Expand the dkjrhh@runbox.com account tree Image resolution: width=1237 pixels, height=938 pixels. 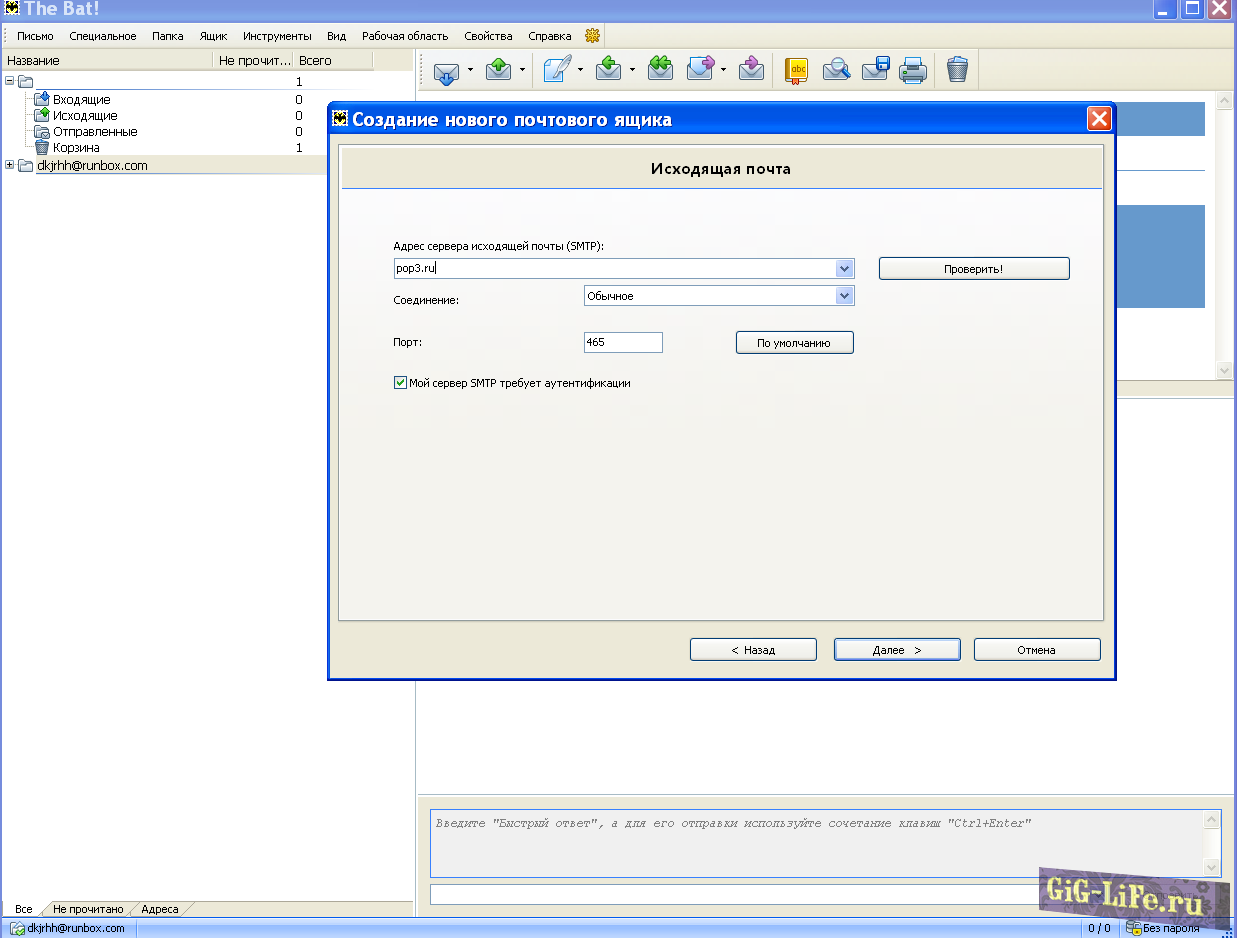[10, 165]
